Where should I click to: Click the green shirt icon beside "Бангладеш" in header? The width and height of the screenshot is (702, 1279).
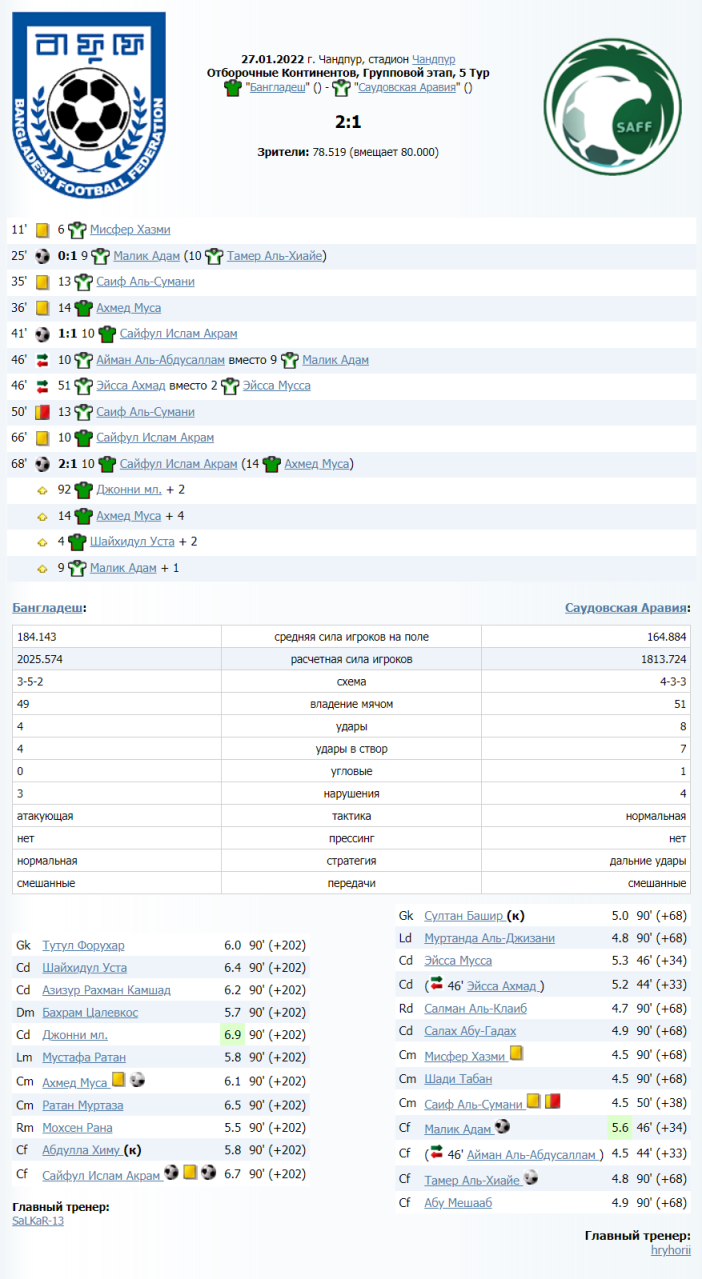pyautogui.click(x=234, y=88)
